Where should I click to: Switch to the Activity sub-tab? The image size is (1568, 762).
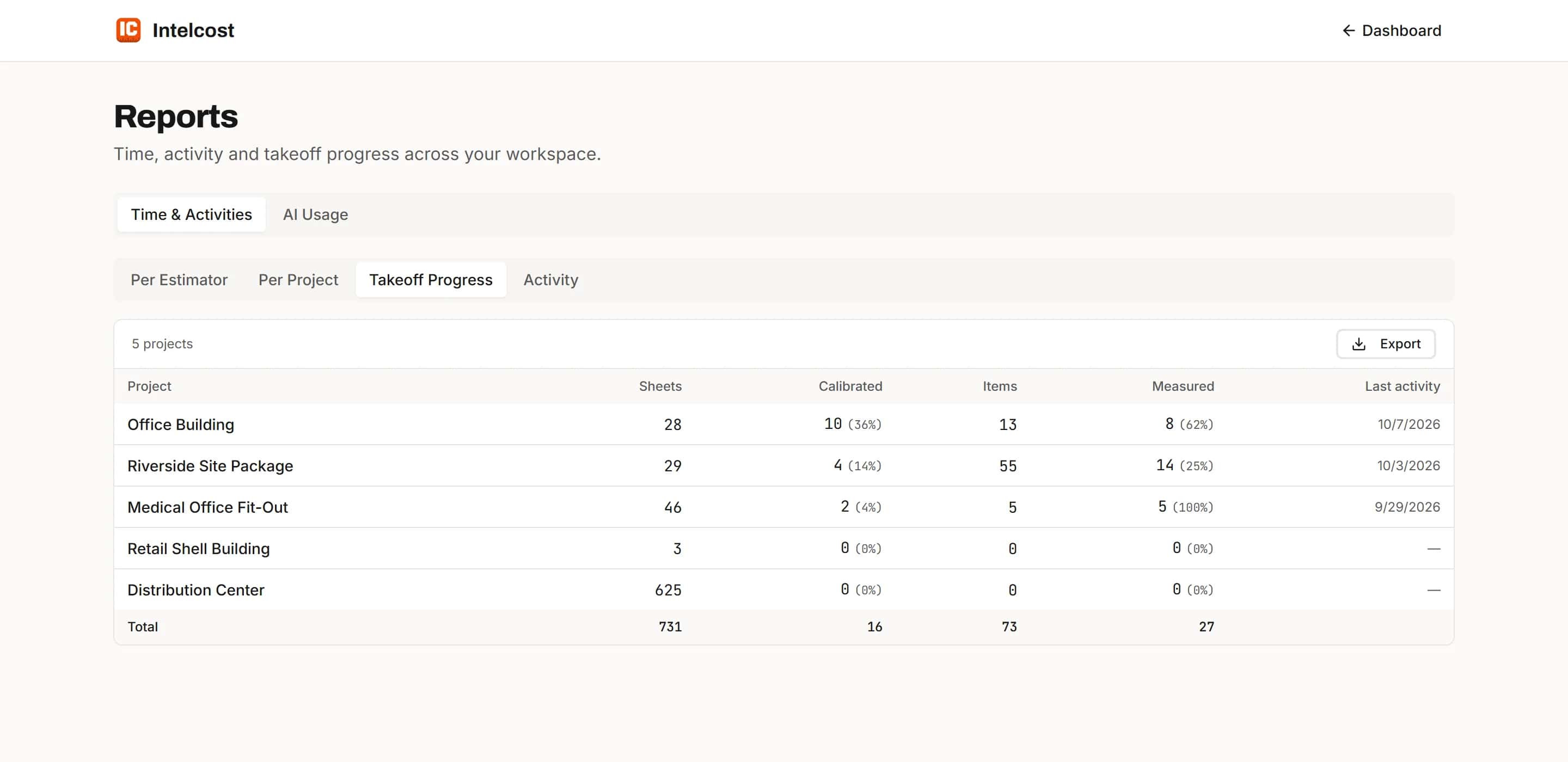click(550, 280)
